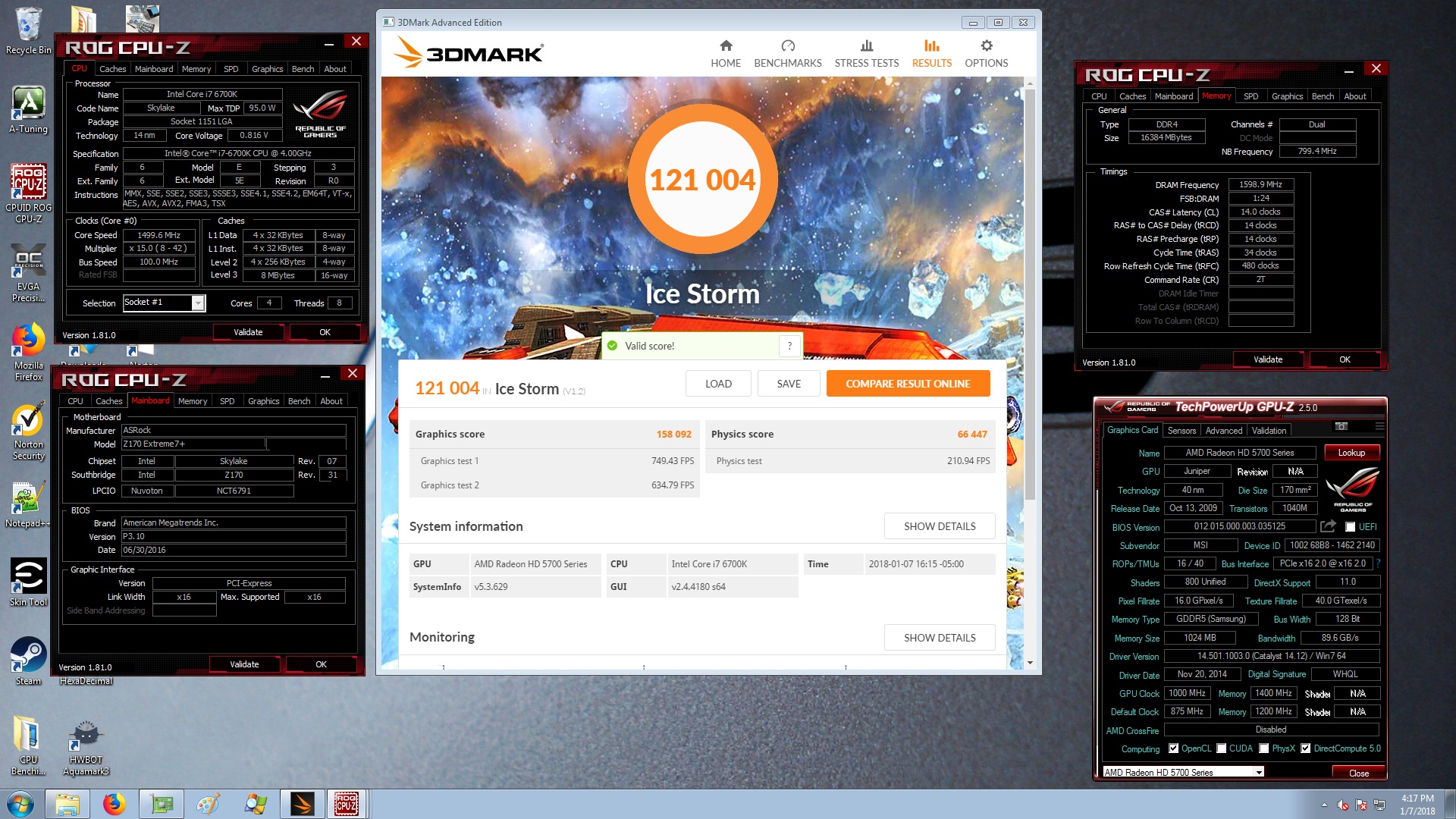Screen dimensions: 1456x819
Task: Click the mainboard Model field Z170 Extreme7+
Action: click(x=193, y=444)
